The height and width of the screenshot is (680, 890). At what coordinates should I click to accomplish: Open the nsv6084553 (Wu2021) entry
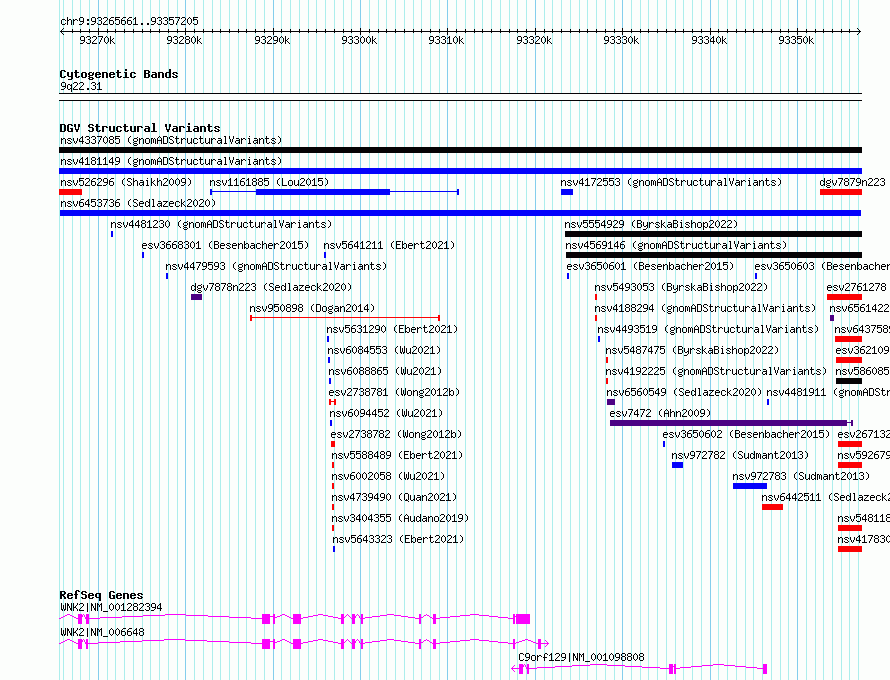coord(384,350)
